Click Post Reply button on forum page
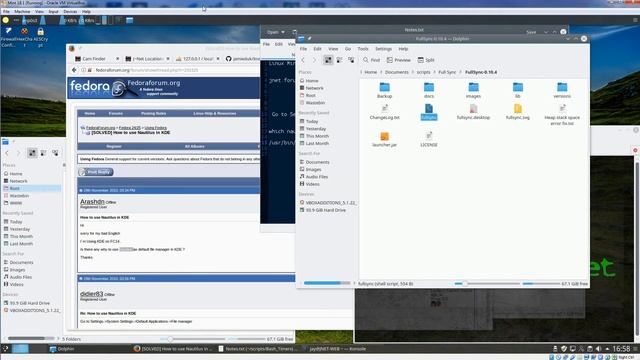The width and height of the screenshot is (640, 360). click(96, 172)
